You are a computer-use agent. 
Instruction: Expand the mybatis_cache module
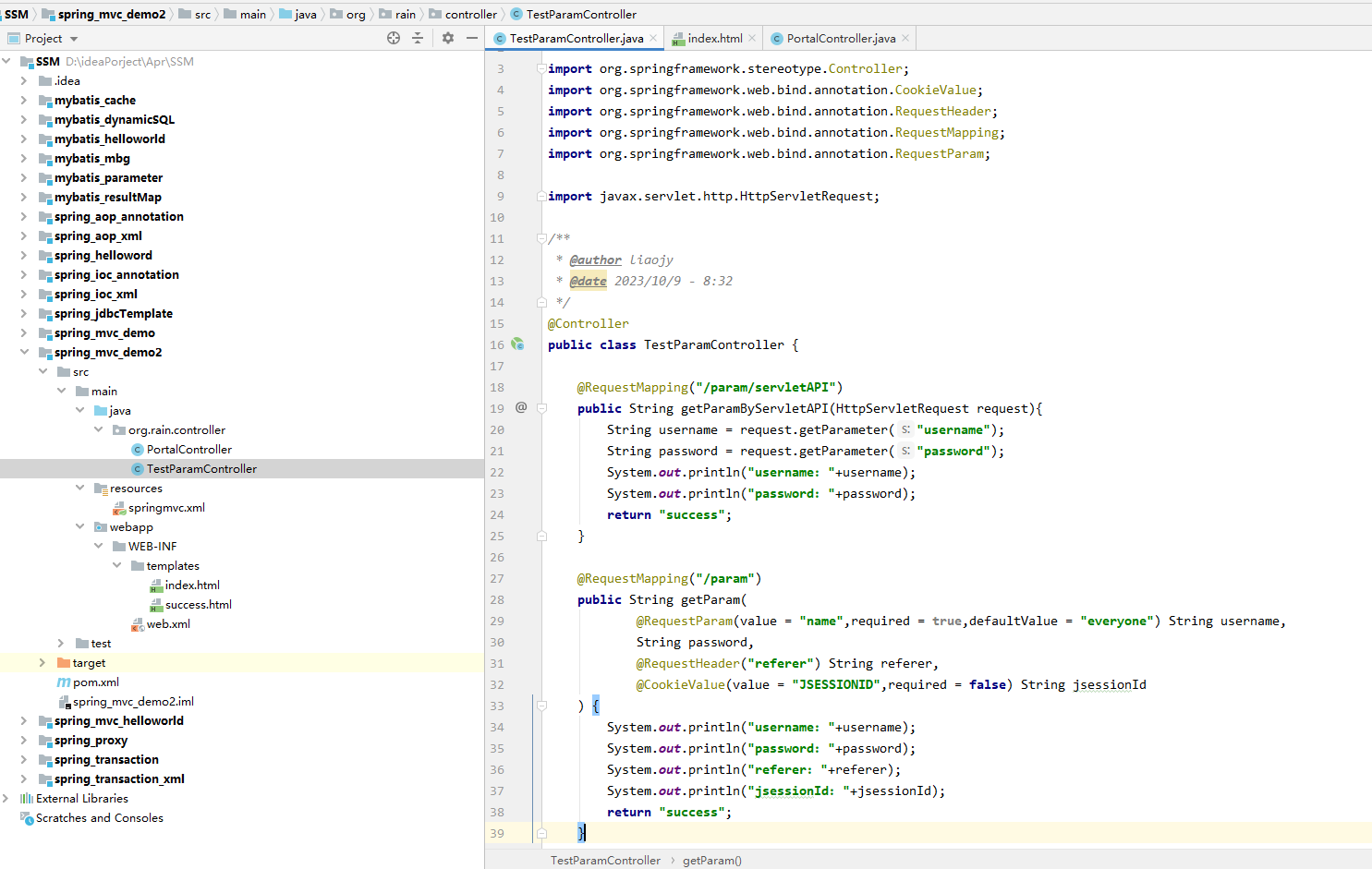(24, 101)
